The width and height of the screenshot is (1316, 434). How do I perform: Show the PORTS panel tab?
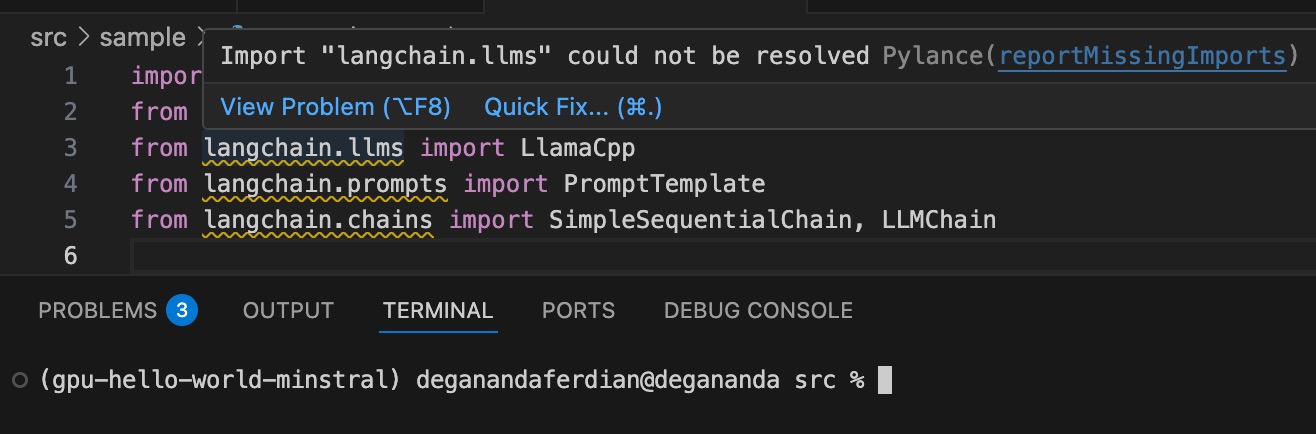[578, 310]
